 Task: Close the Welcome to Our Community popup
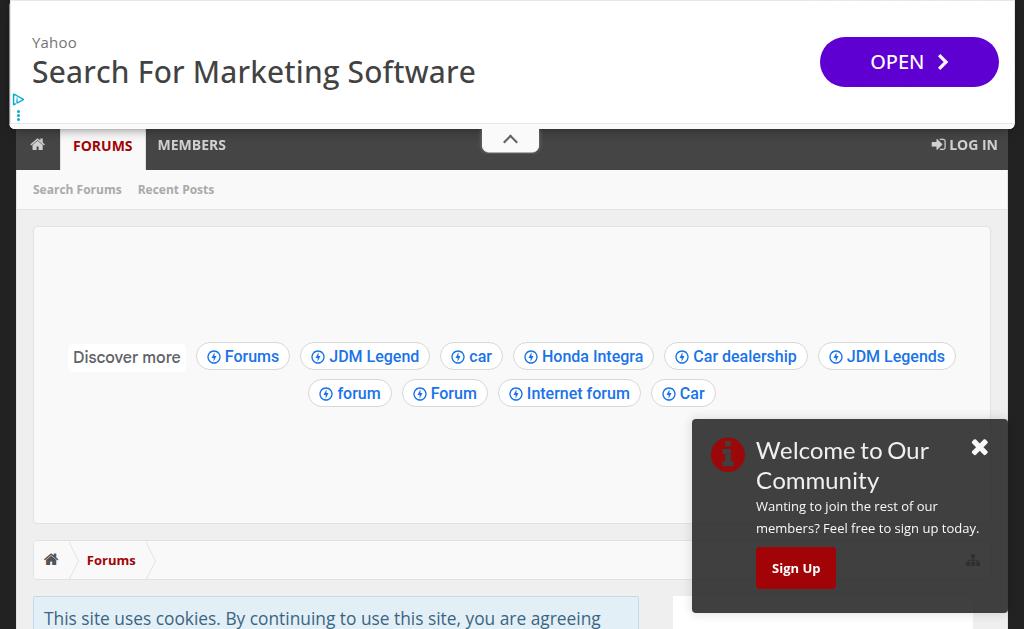coord(979,448)
